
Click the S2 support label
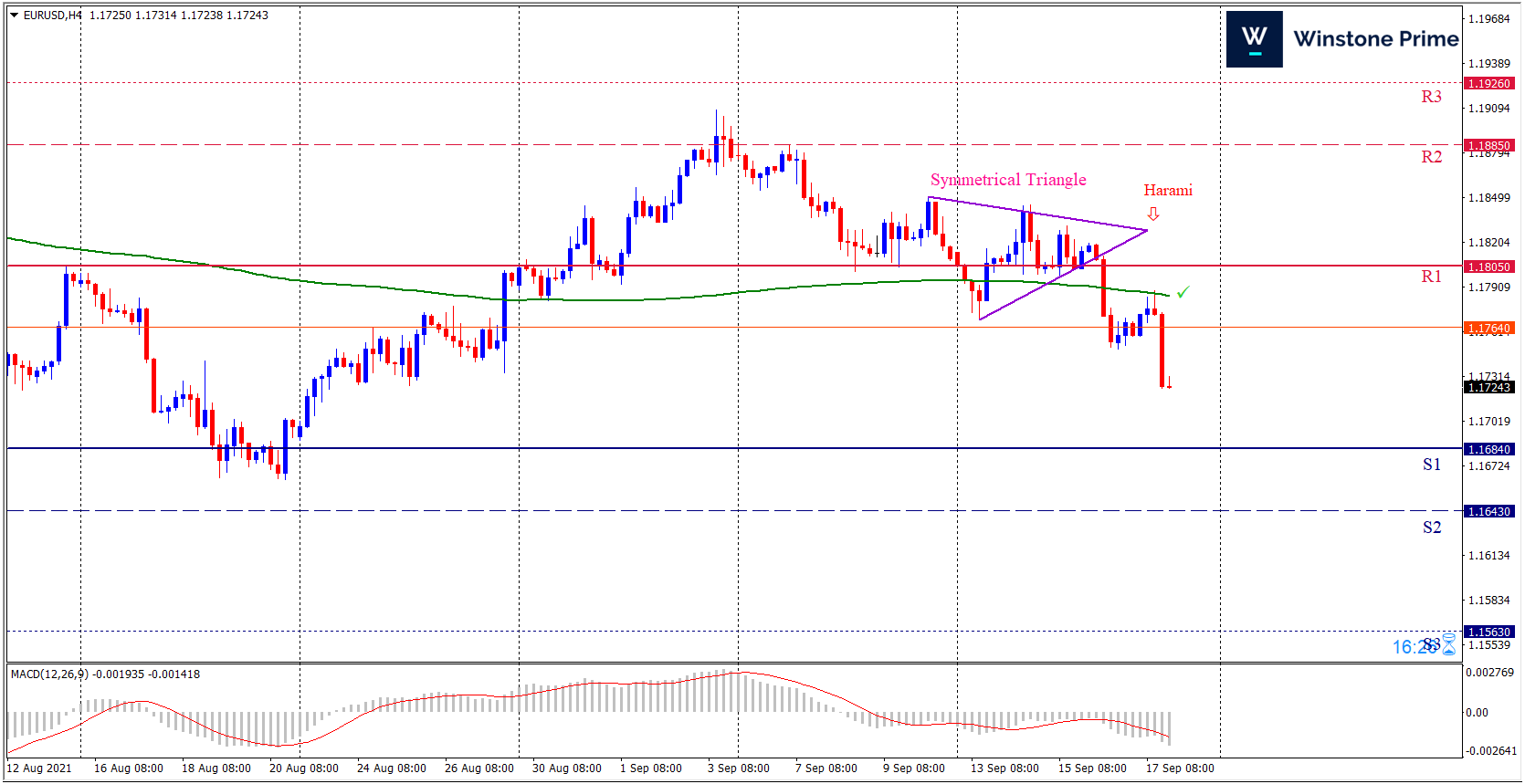click(1431, 528)
